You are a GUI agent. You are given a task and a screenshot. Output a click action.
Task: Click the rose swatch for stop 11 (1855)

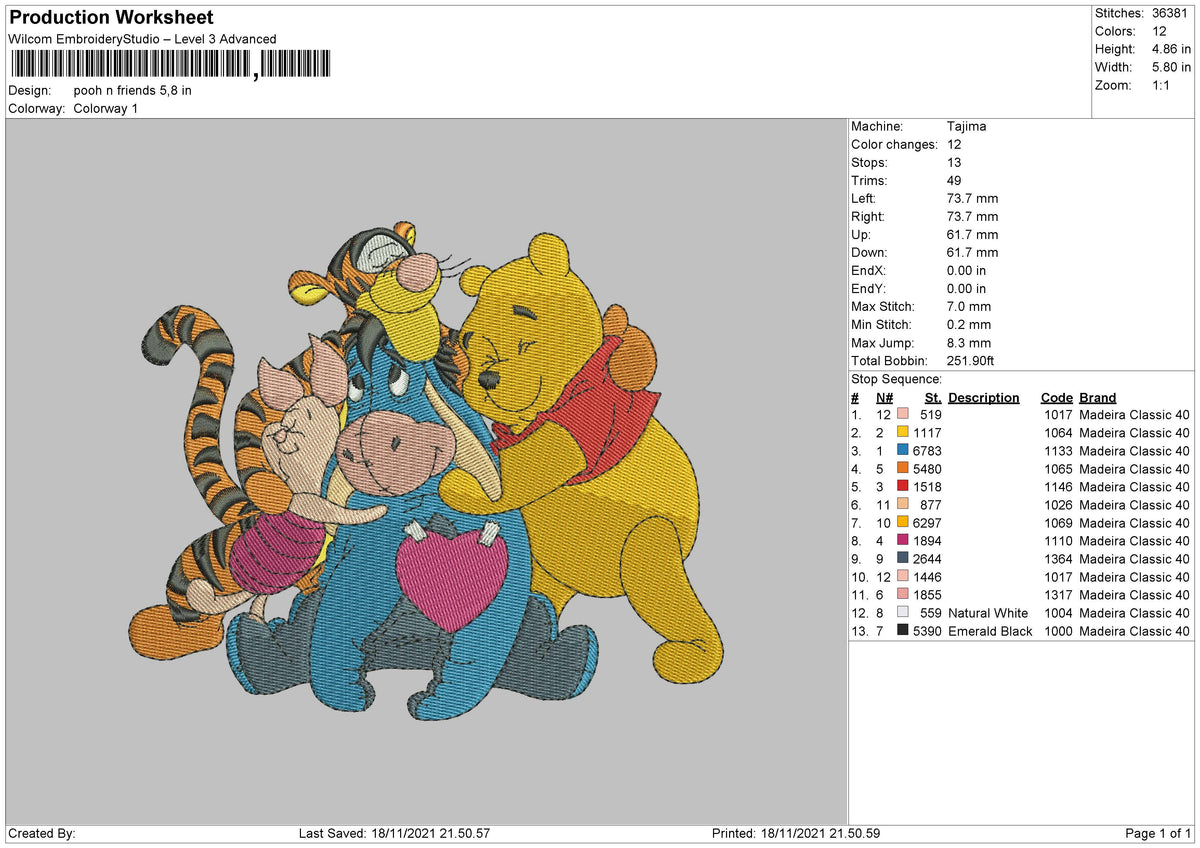click(x=903, y=595)
